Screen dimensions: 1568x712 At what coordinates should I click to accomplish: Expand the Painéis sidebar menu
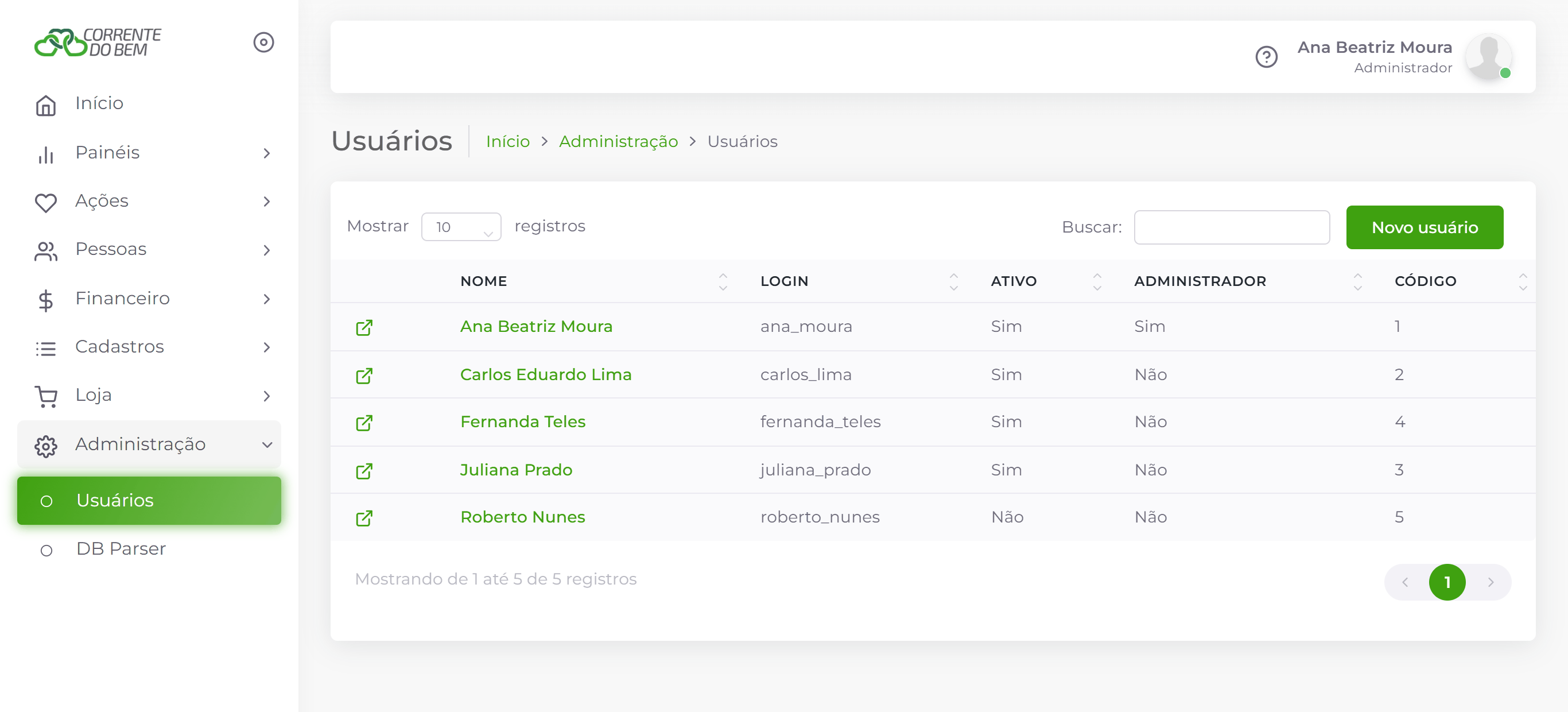point(149,153)
